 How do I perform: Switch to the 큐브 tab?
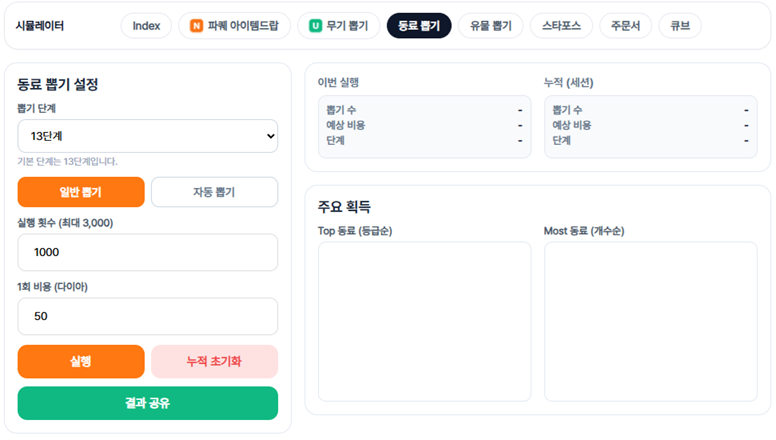680,25
